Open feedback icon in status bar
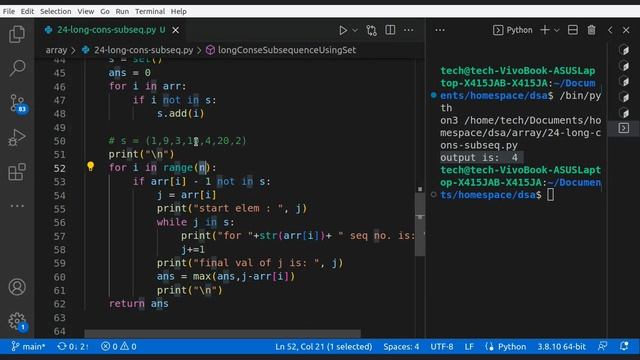 (x=602, y=347)
